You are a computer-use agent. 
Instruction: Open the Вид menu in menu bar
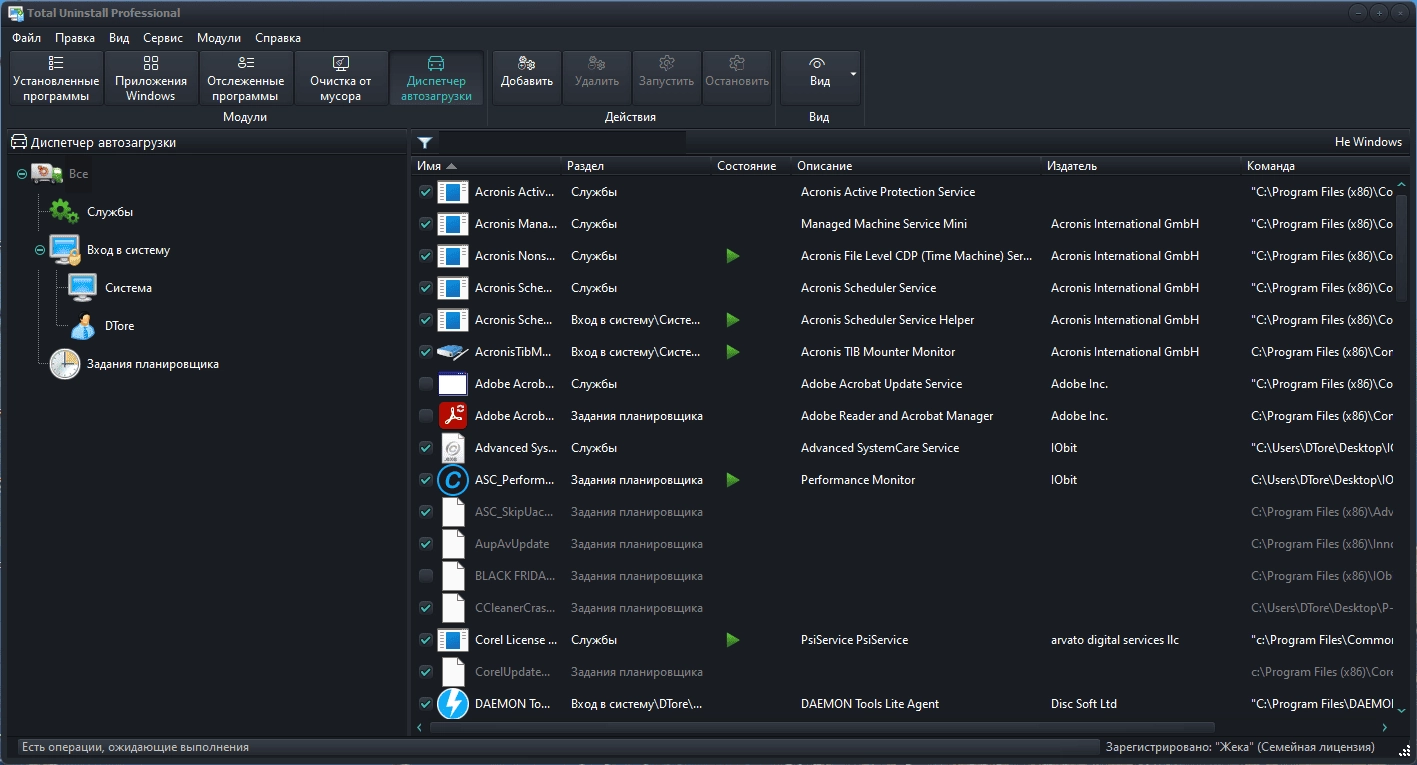(119, 38)
